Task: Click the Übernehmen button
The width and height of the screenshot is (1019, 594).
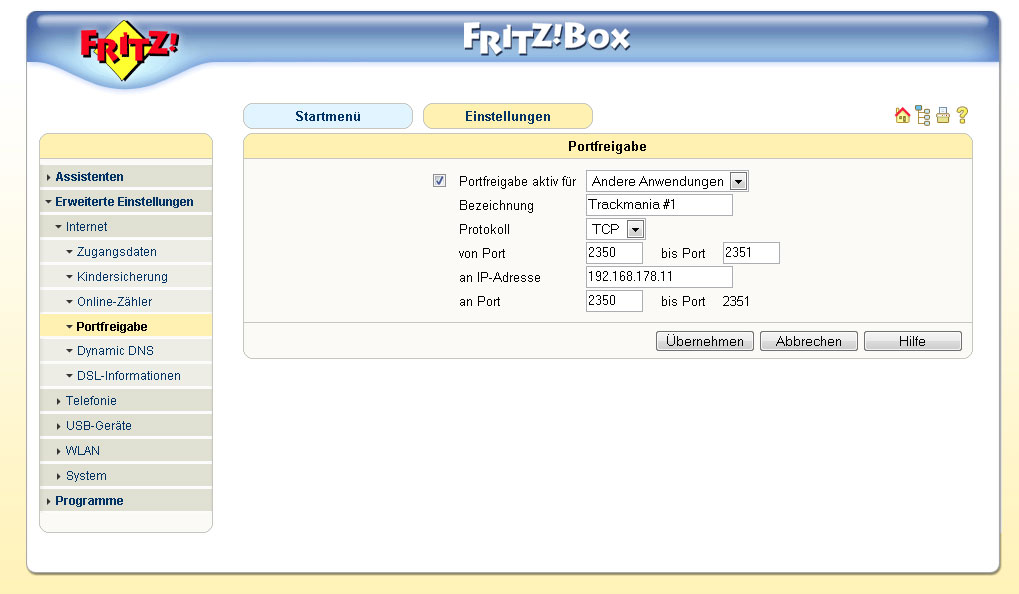Action: [x=704, y=341]
